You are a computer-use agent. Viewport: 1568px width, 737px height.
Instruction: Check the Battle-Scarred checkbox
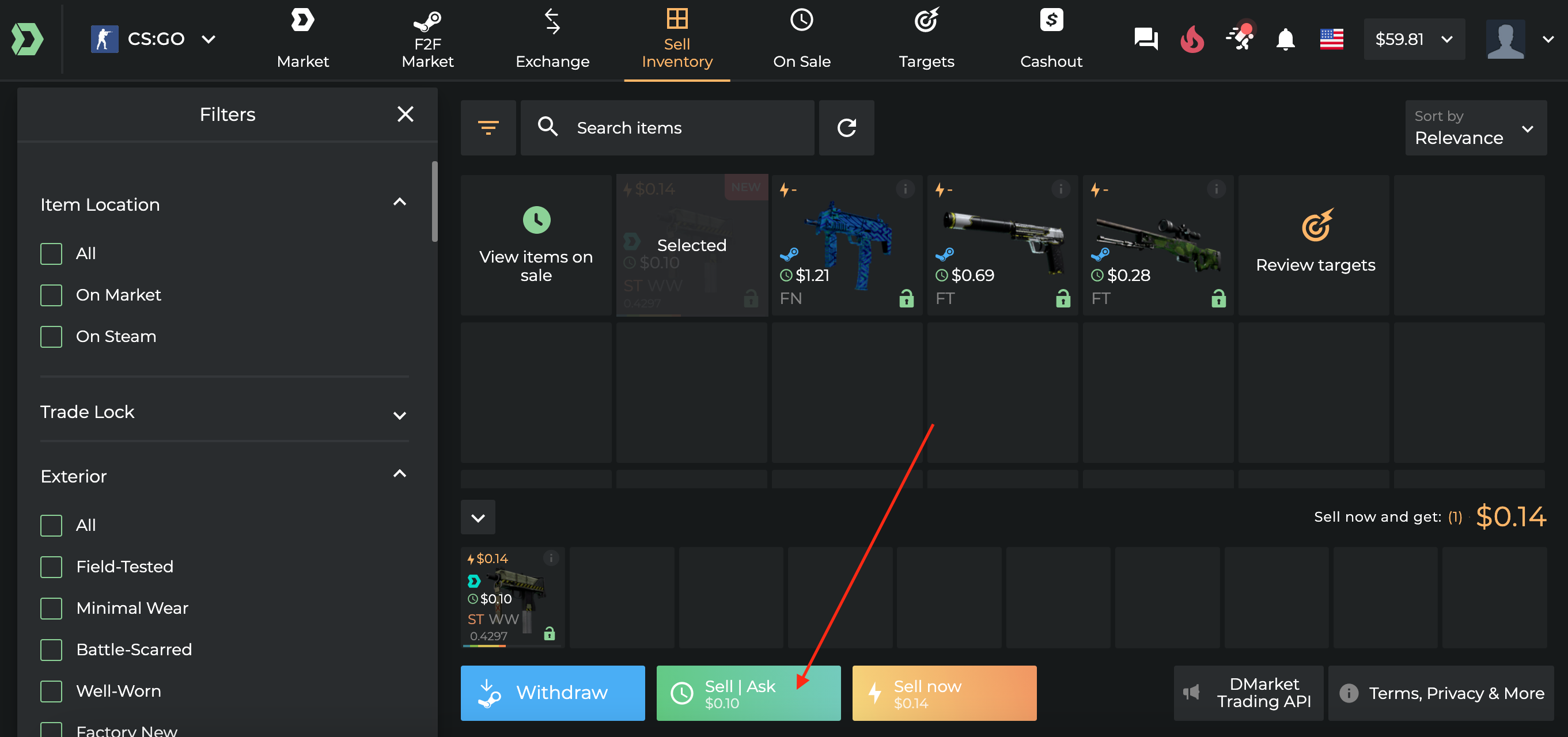point(51,649)
